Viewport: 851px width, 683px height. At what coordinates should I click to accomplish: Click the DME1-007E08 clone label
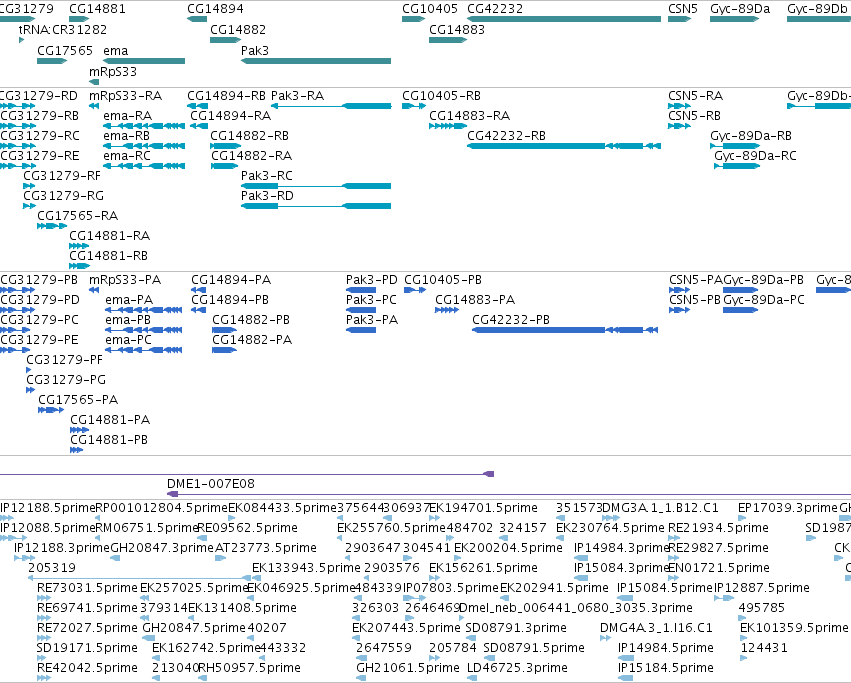pyautogui.click(x=211, y=484)
